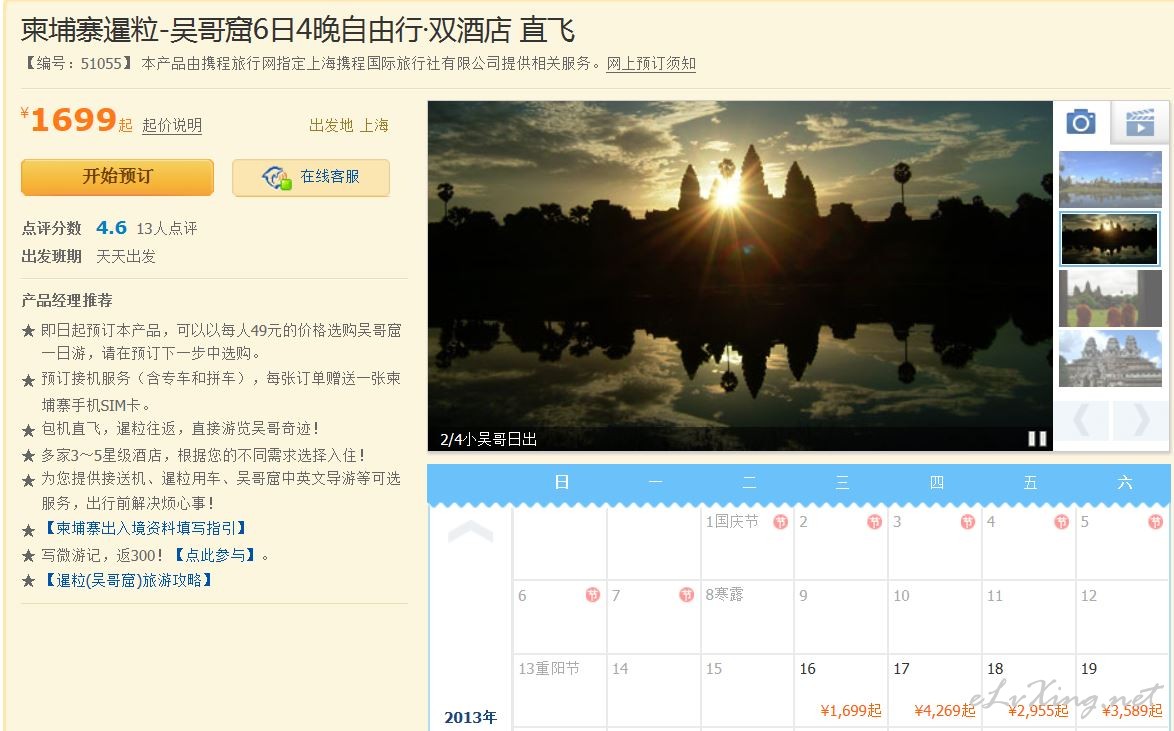Viewport: 1174px width, 731px height.
Task: Click the 2013年 year label
Action: point(471,718)
